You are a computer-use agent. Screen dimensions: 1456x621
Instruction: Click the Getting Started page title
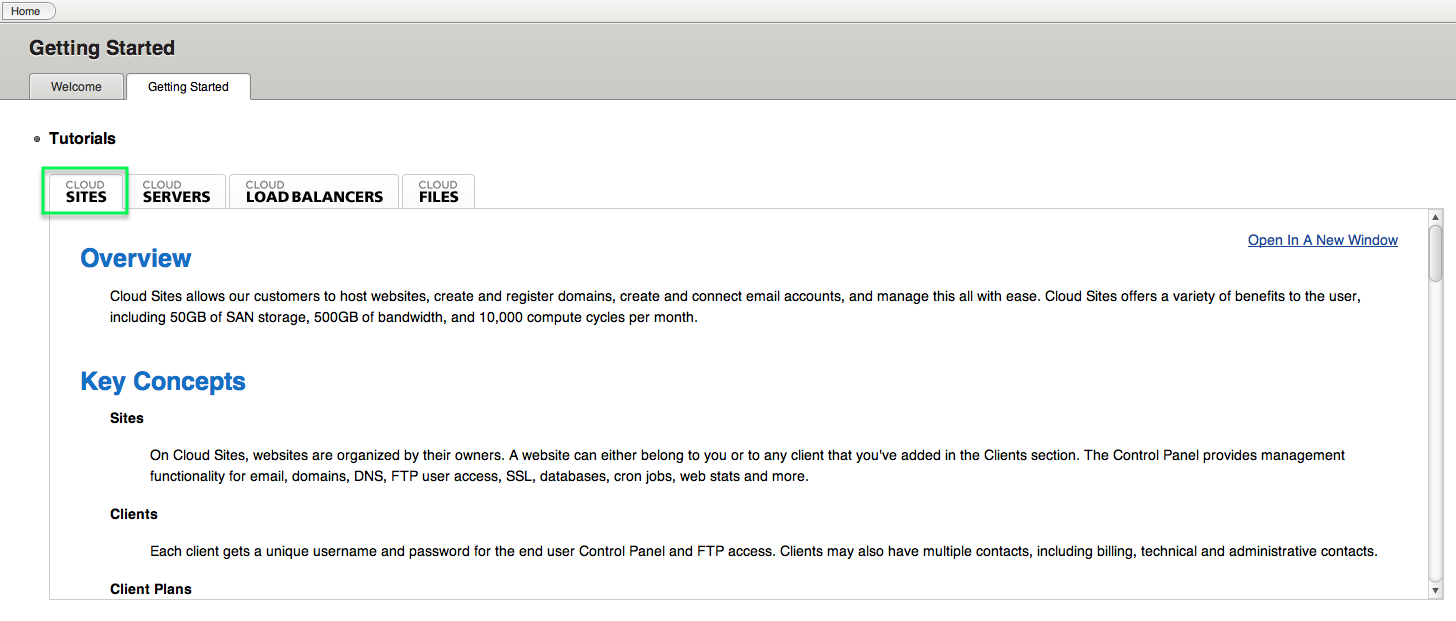click(102, 48)
